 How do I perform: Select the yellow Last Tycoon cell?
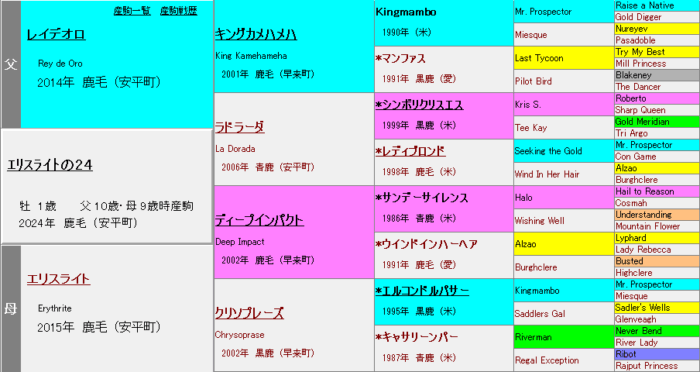(564, 58)
